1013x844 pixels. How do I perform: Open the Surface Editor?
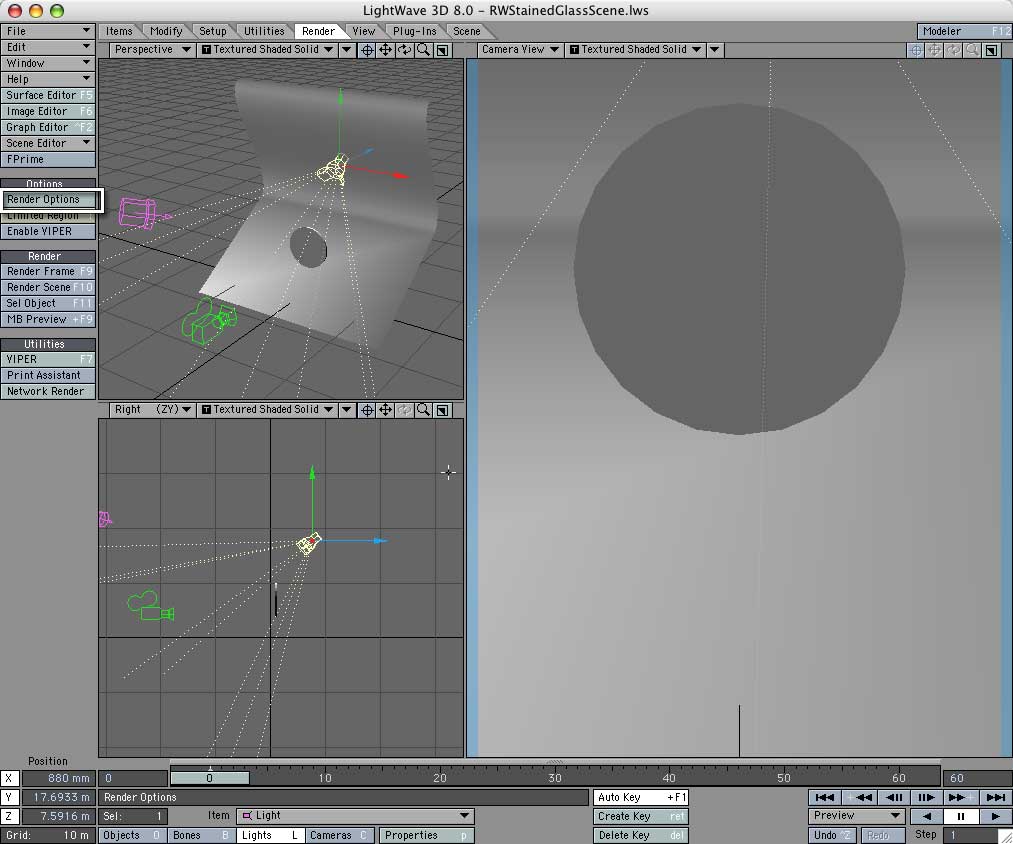(x=48, y=96)
